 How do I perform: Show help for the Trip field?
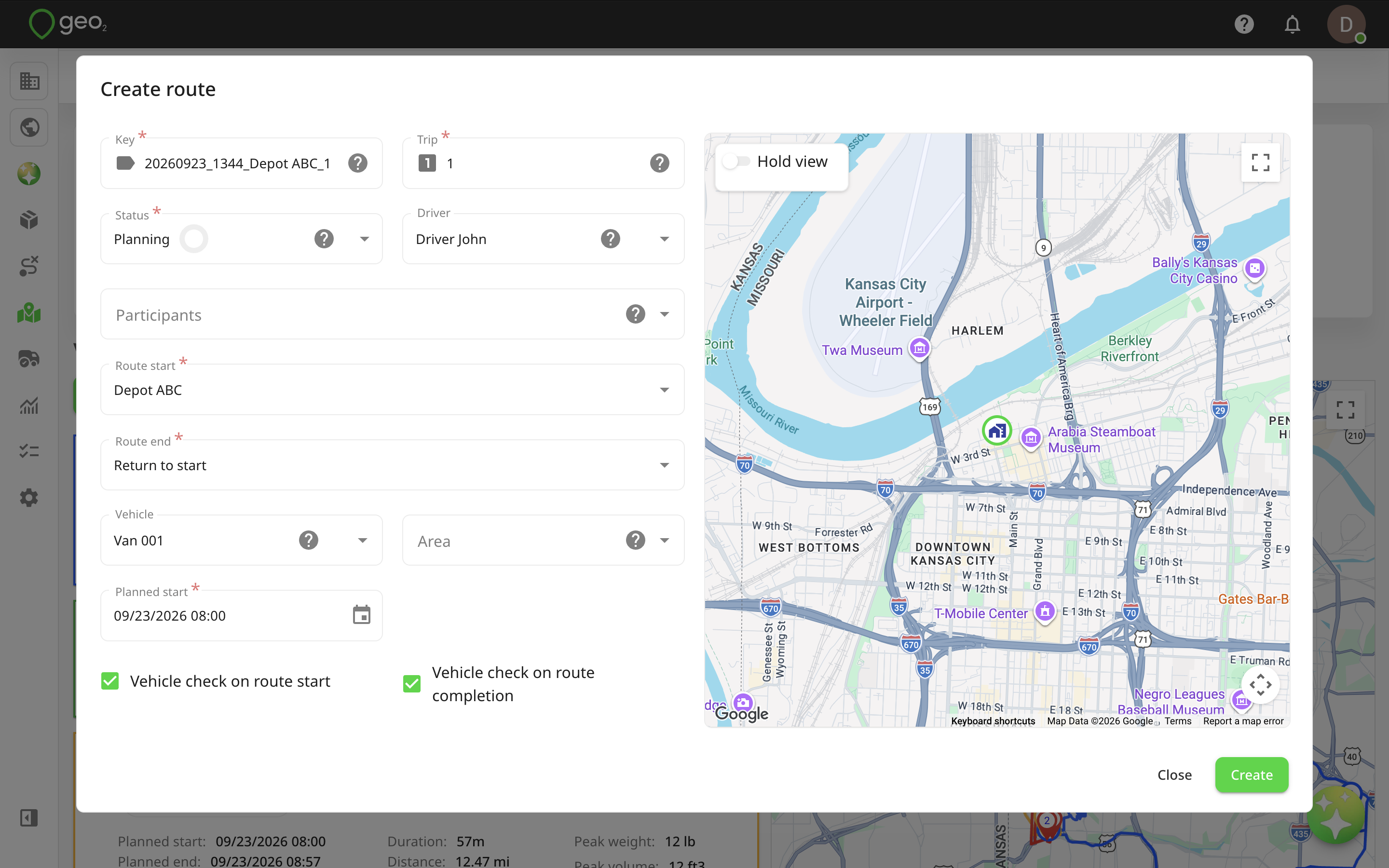coord(659,163)
